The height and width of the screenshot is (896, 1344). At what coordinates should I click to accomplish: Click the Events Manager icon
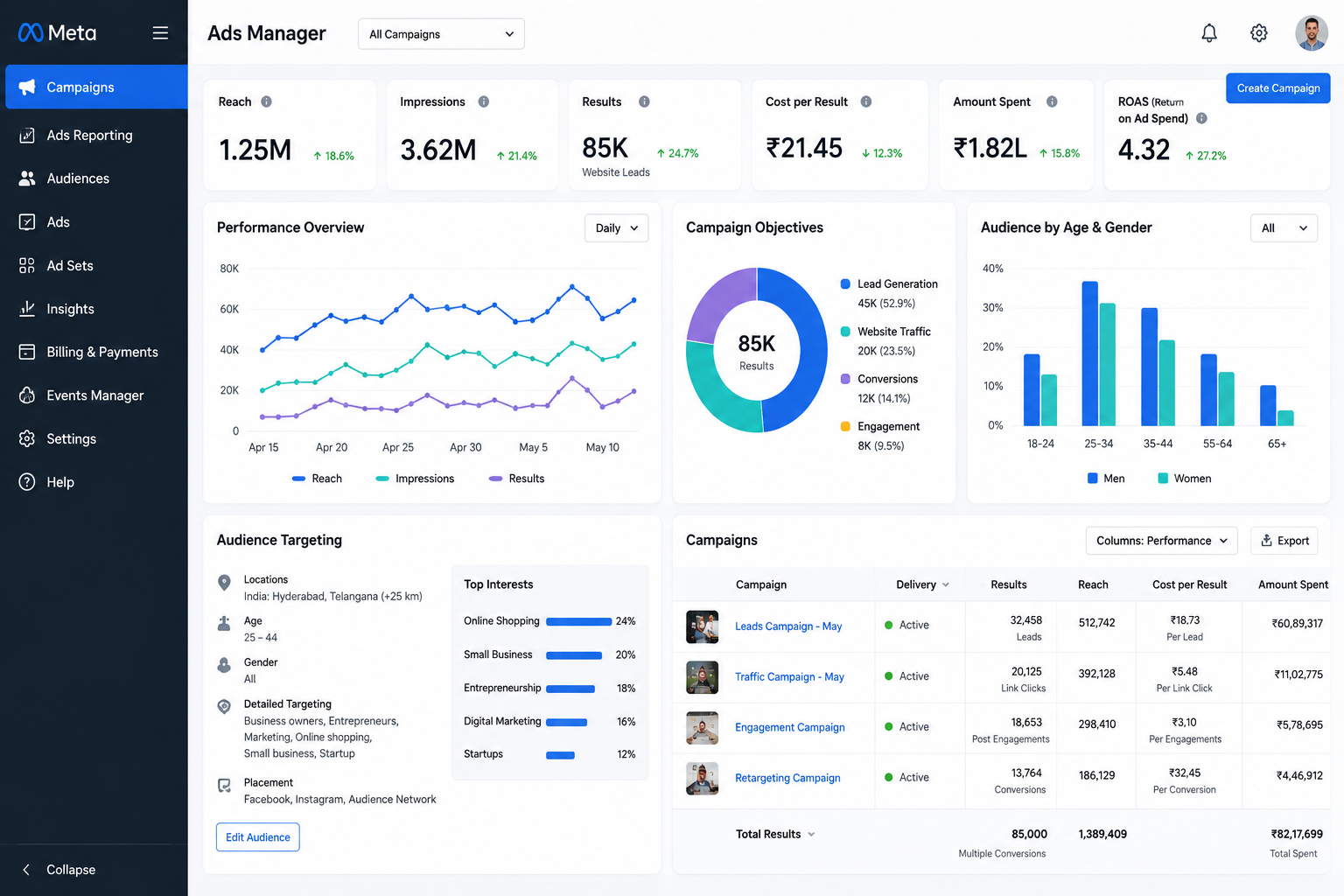[27, 395]
